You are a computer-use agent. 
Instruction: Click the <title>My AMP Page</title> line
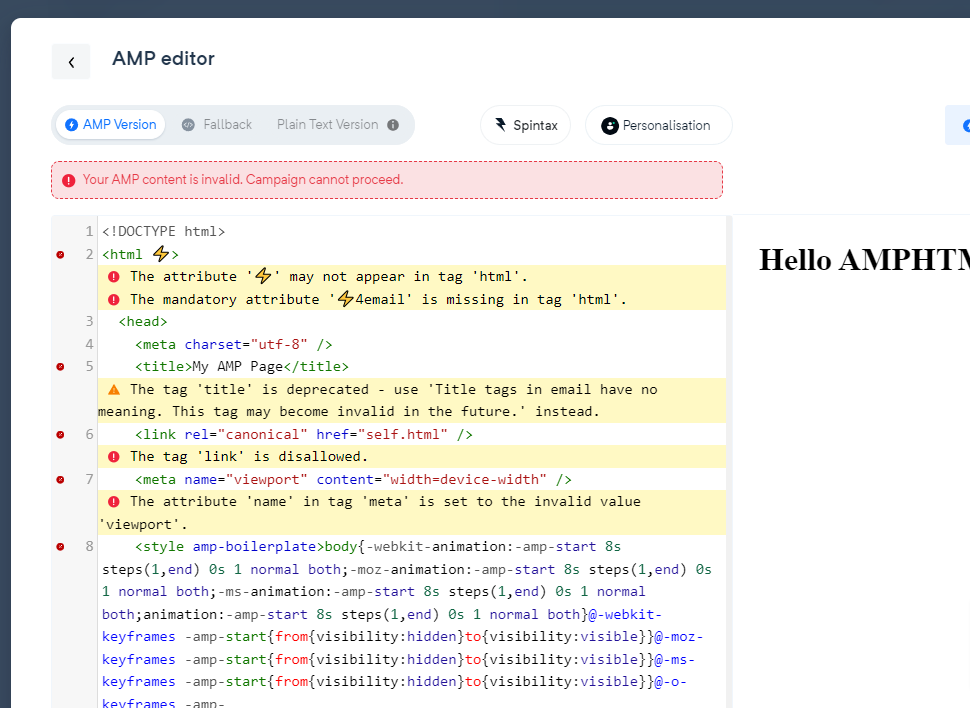tap(242, 366)
